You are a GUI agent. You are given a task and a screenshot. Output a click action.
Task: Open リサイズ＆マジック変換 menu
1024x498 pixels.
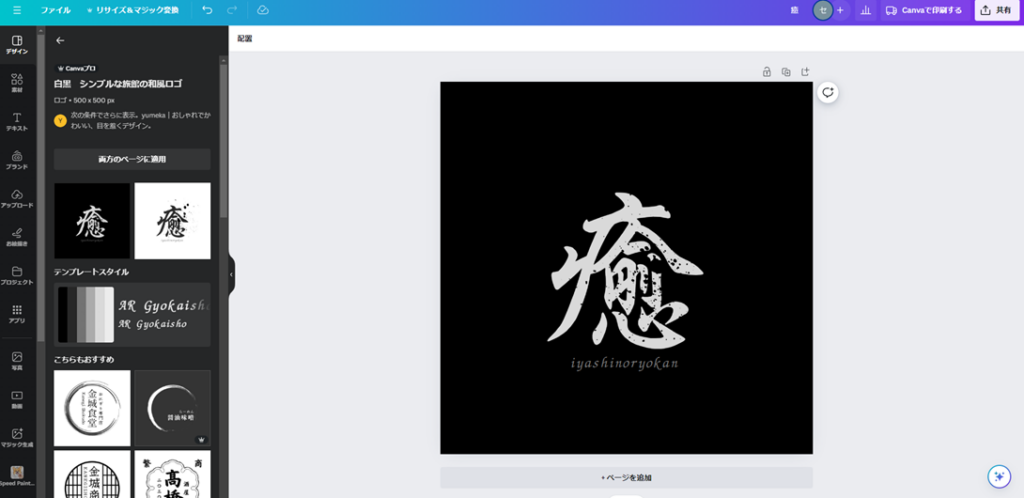click(x=133, y=10)
